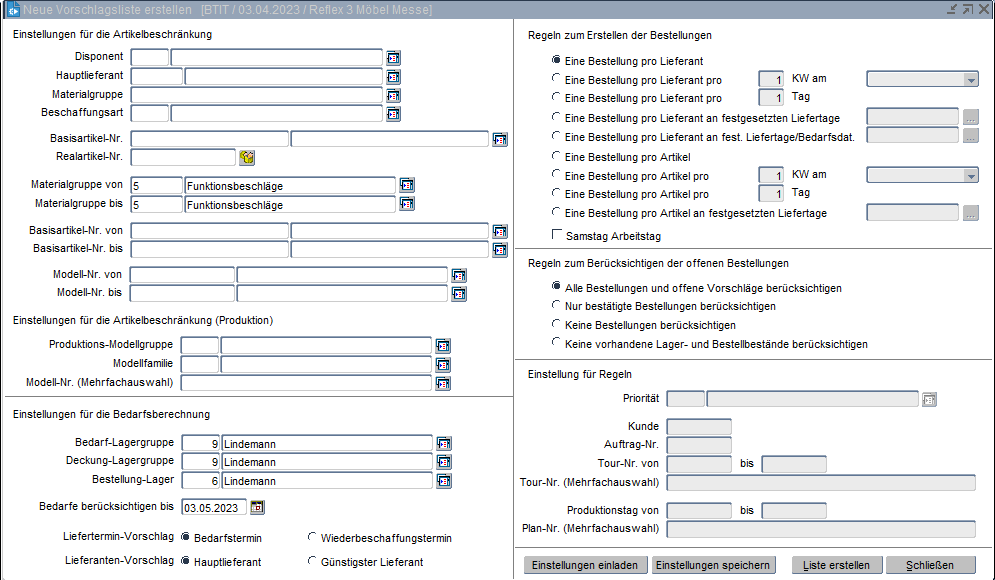This screenshot has height=580, width=995.
Task: Click lookup icon beside Hauptlieferant field
Action: click(393, 77)
